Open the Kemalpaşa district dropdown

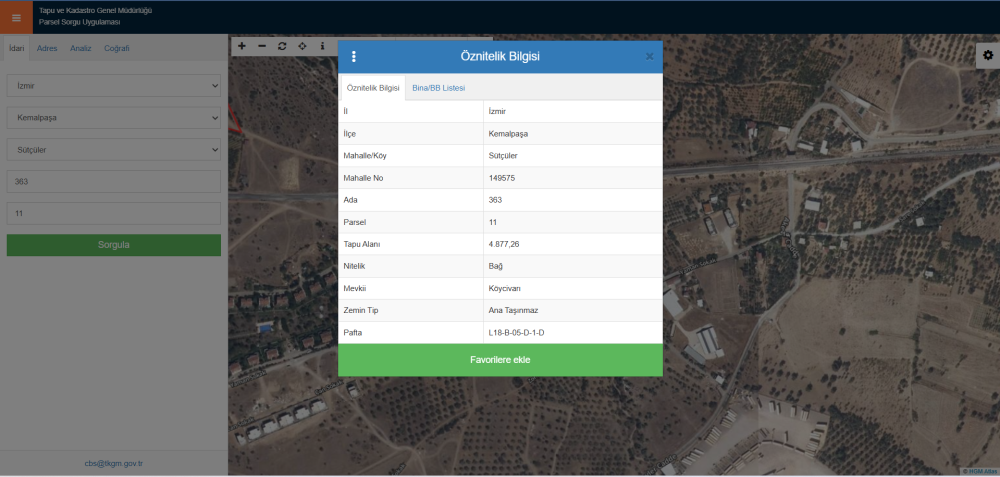(113, 118)
